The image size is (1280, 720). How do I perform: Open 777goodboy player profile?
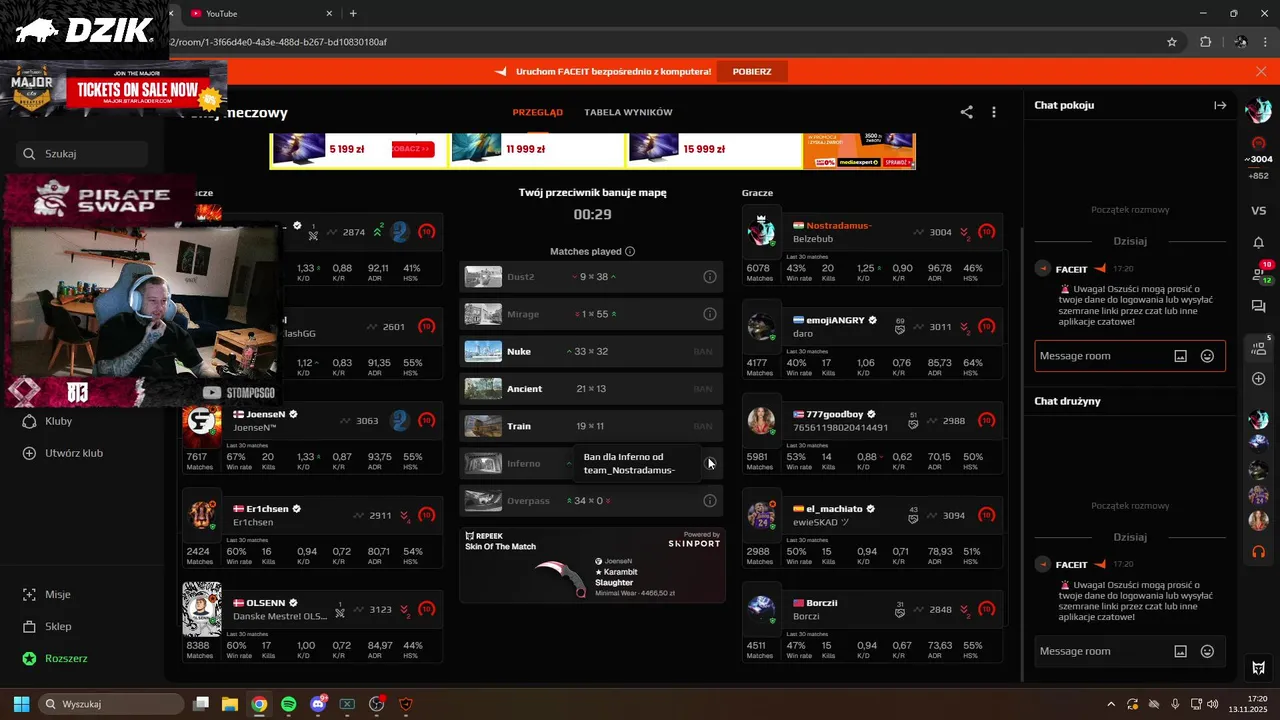(x=834, y=414)
